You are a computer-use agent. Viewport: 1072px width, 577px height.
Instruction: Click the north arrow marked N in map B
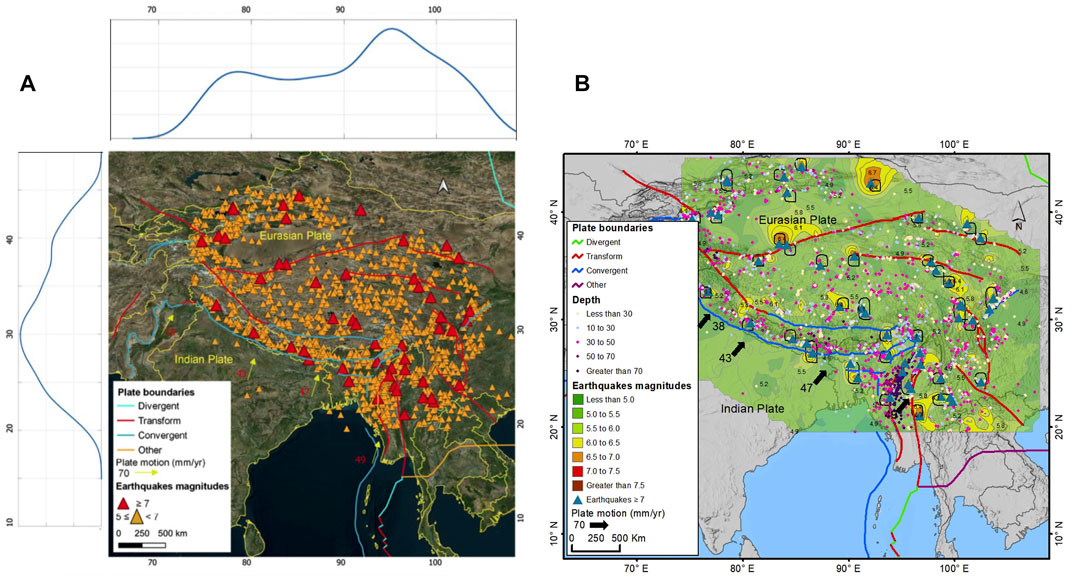click(1019, 216)
